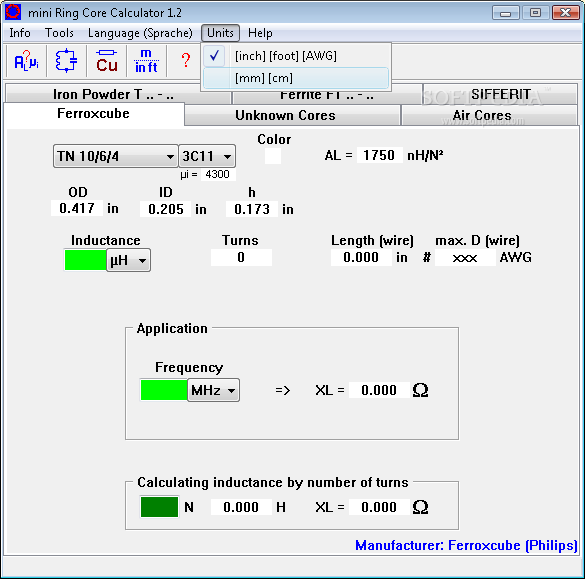Open the MHz frequency unit dropdown
The height and width of the screenshot is (579, 585).
tap(213, 390)
